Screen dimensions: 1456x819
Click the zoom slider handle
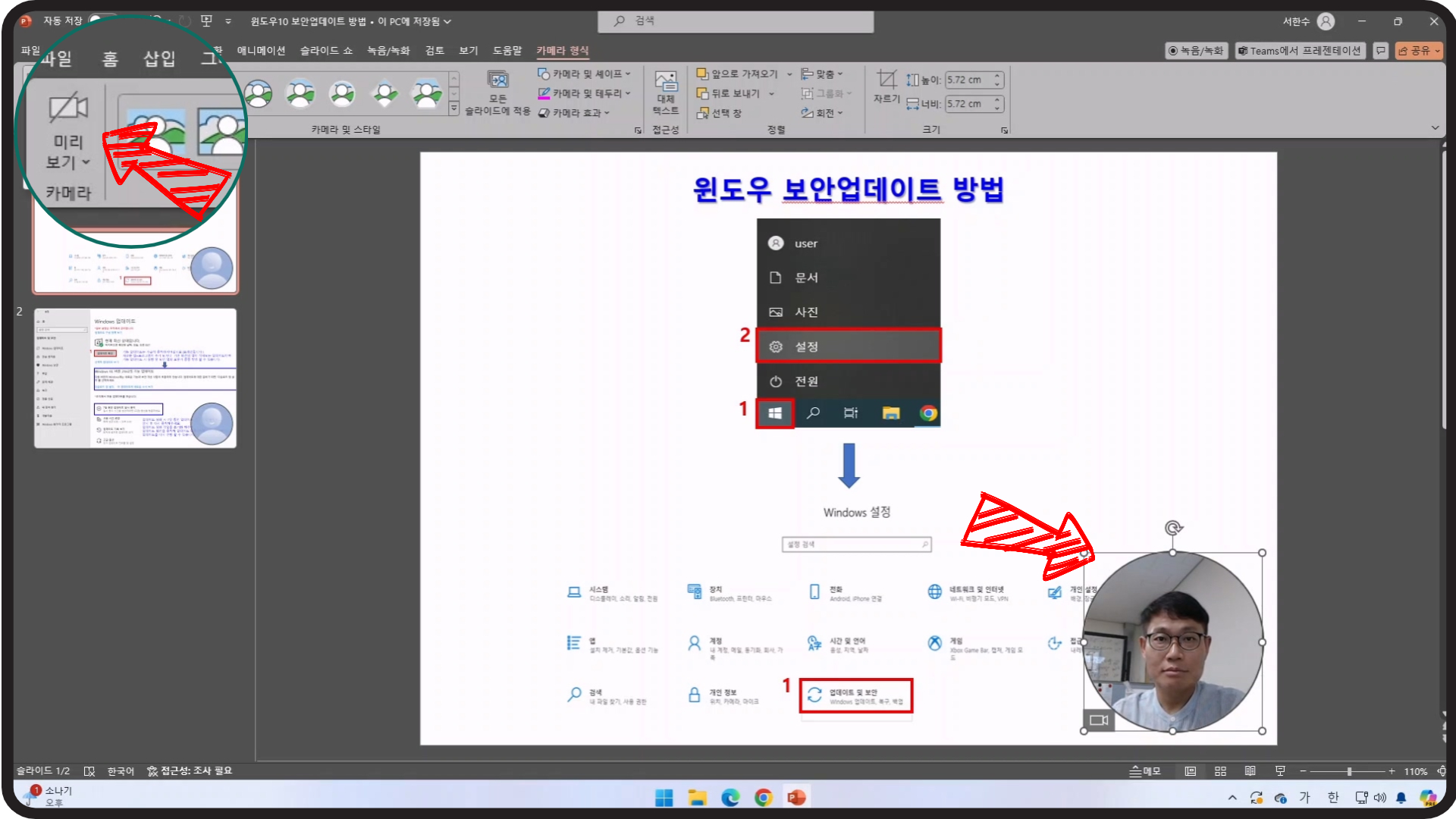pos(1349,771)
